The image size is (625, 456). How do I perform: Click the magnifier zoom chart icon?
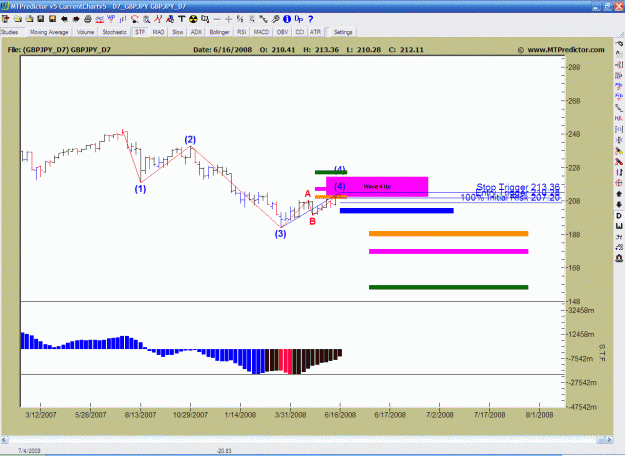[147, 19]
